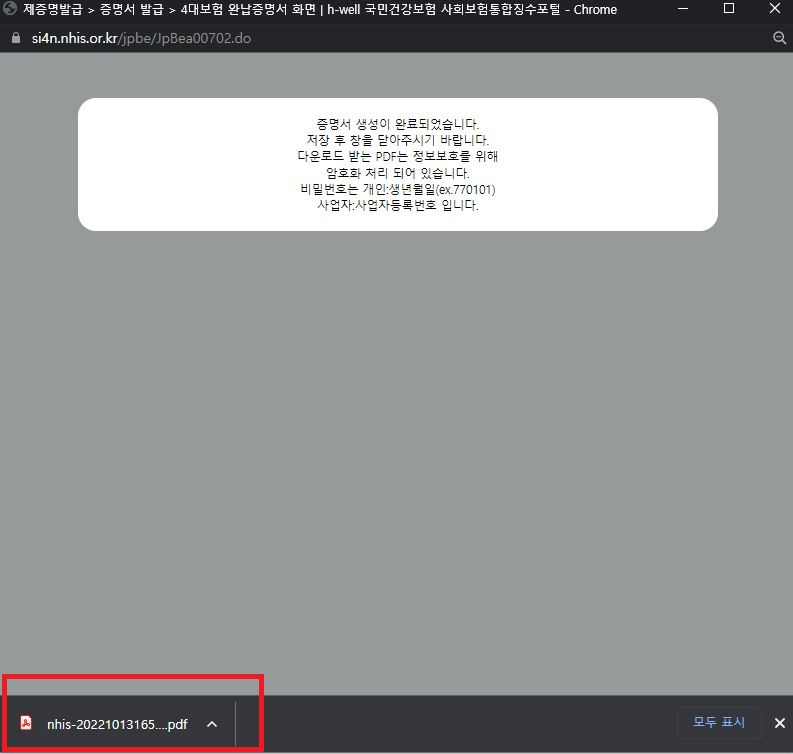The image size is (793, 754).
Task: Click the PDF file icon in download bar
Action: point(26,723)
